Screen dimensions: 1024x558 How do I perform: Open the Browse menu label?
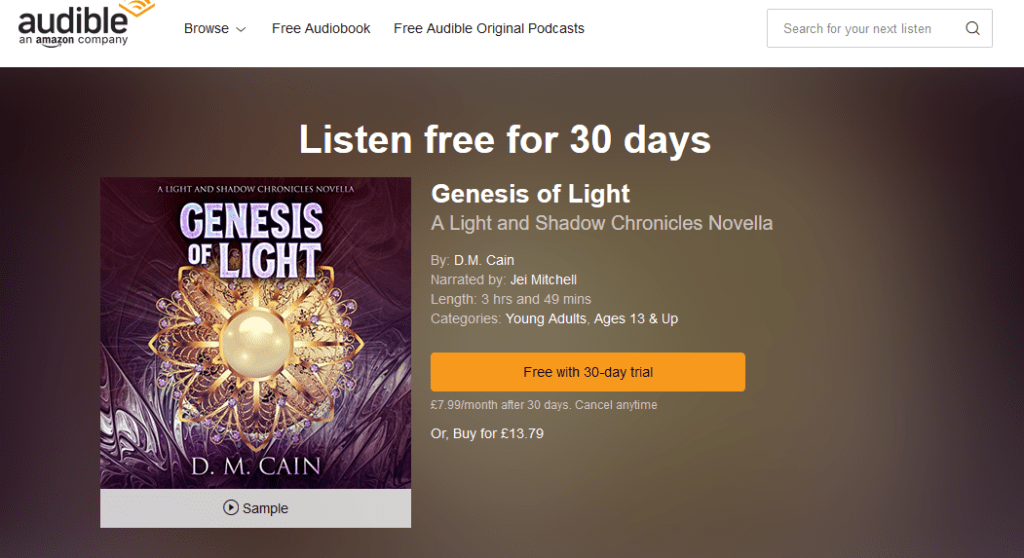[206, 29]
